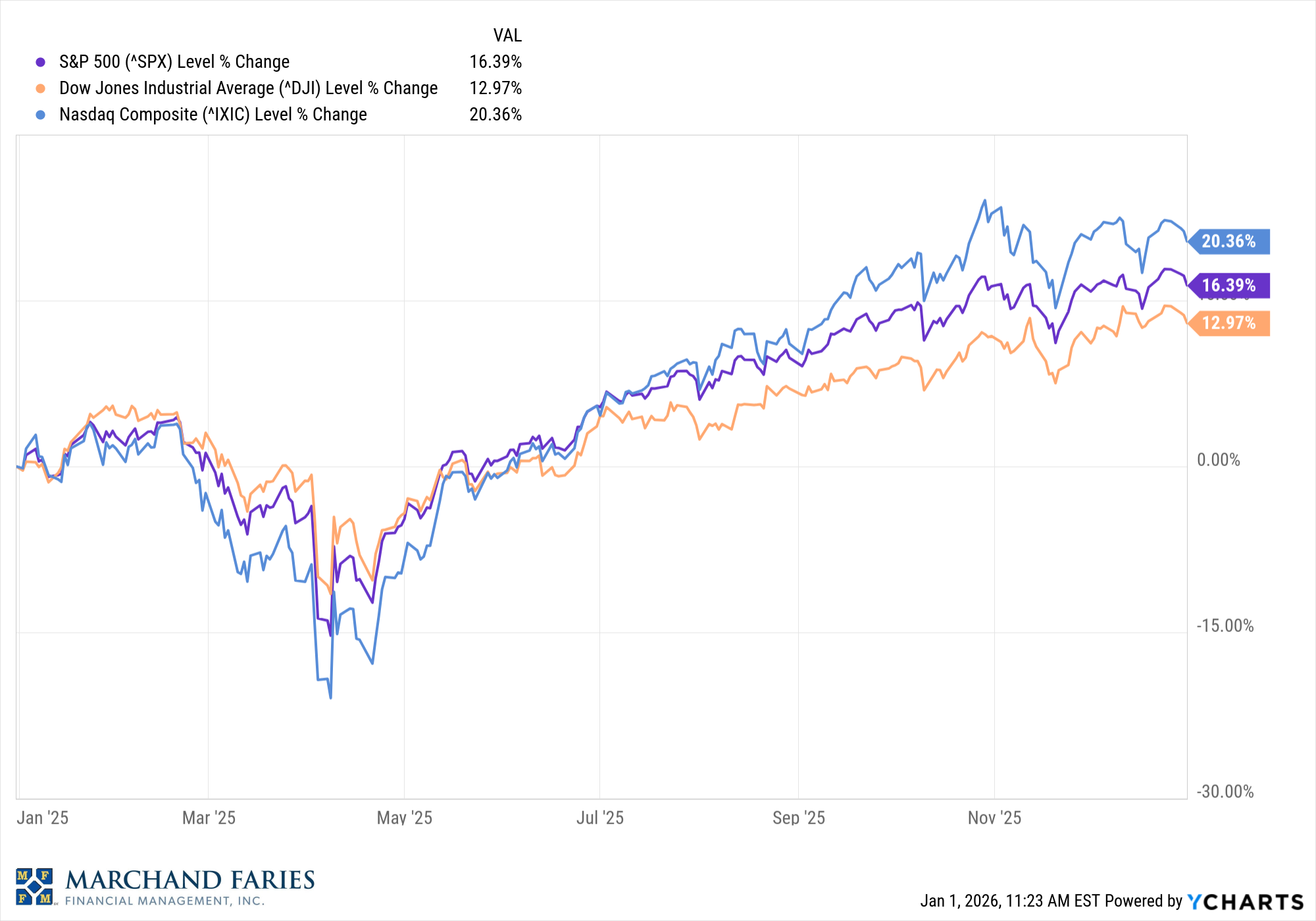Screen dimensions: 1316x921
Task: Click the Jan '25 x-axis label
Action: (x=43, y=818)
